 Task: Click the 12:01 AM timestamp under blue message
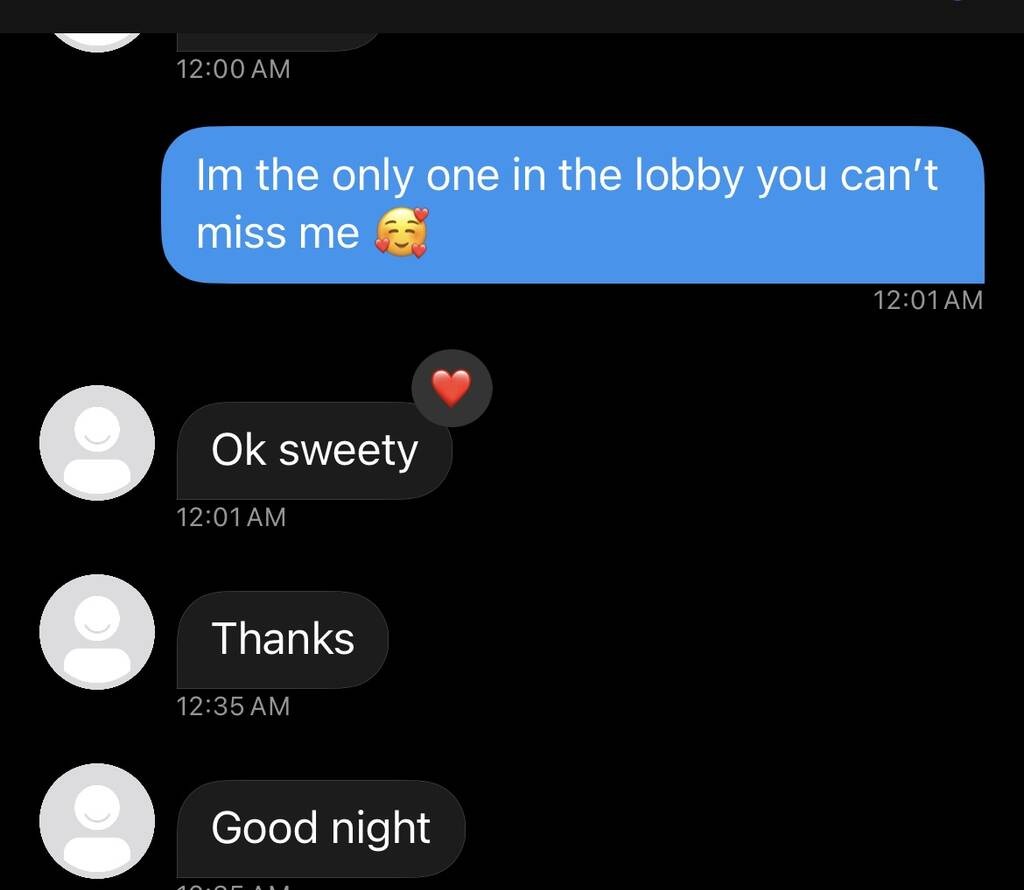tap(928, 300)
